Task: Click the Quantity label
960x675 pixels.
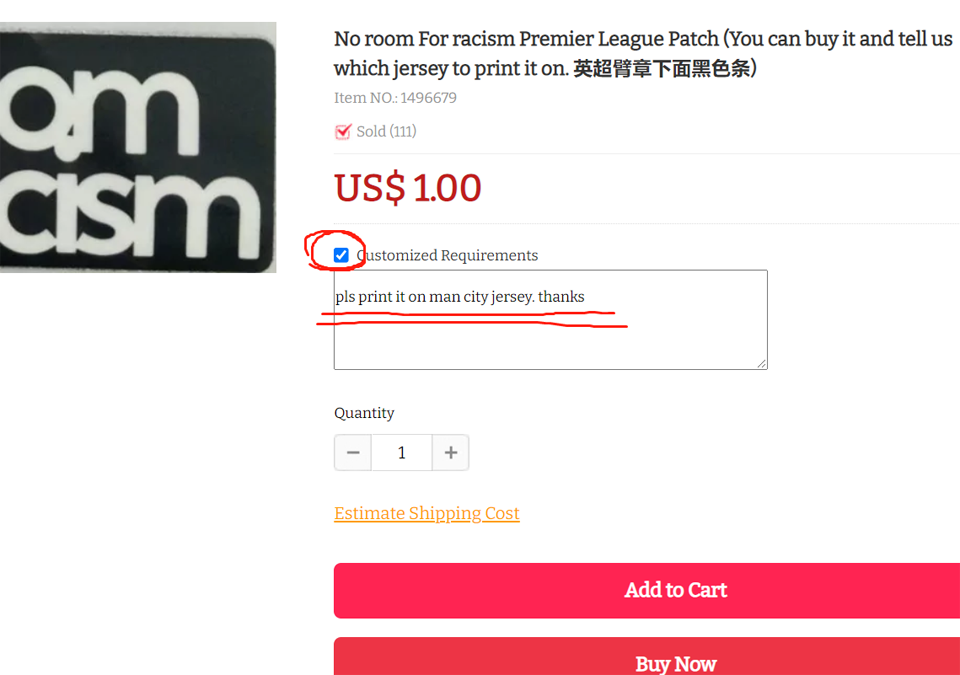Action: click(364, 413)
